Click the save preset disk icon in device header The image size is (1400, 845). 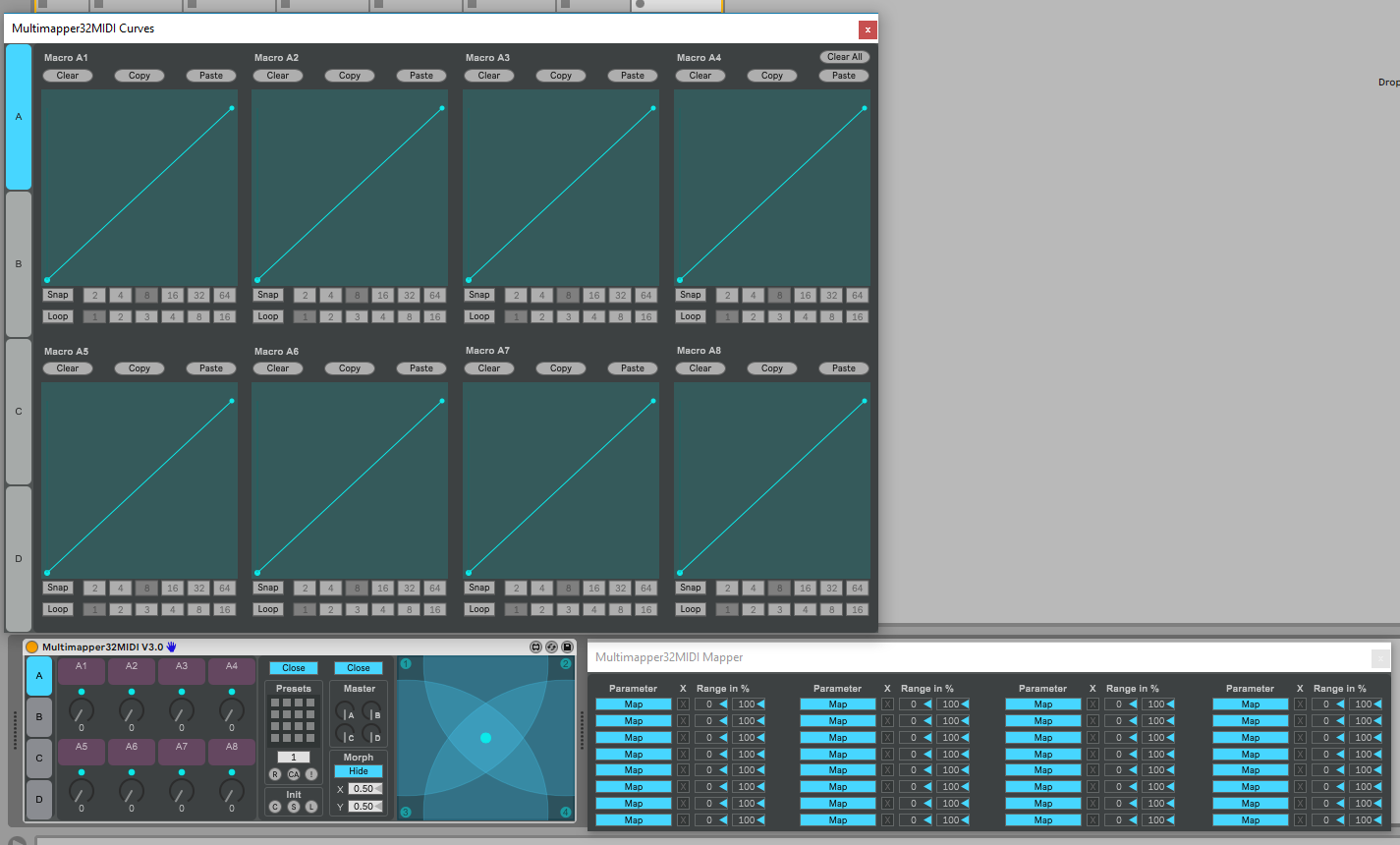567,647
